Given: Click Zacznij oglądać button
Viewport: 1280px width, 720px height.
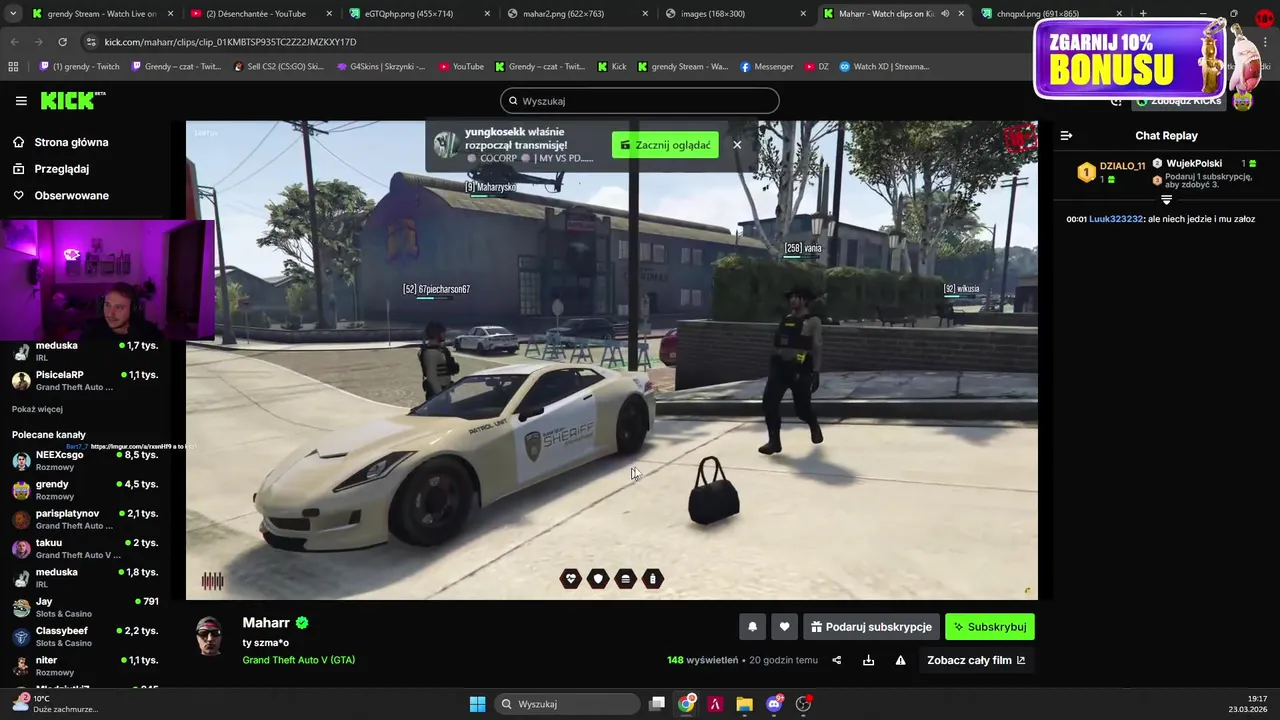Looking at the screenshot, I should [x=665, y=145].
